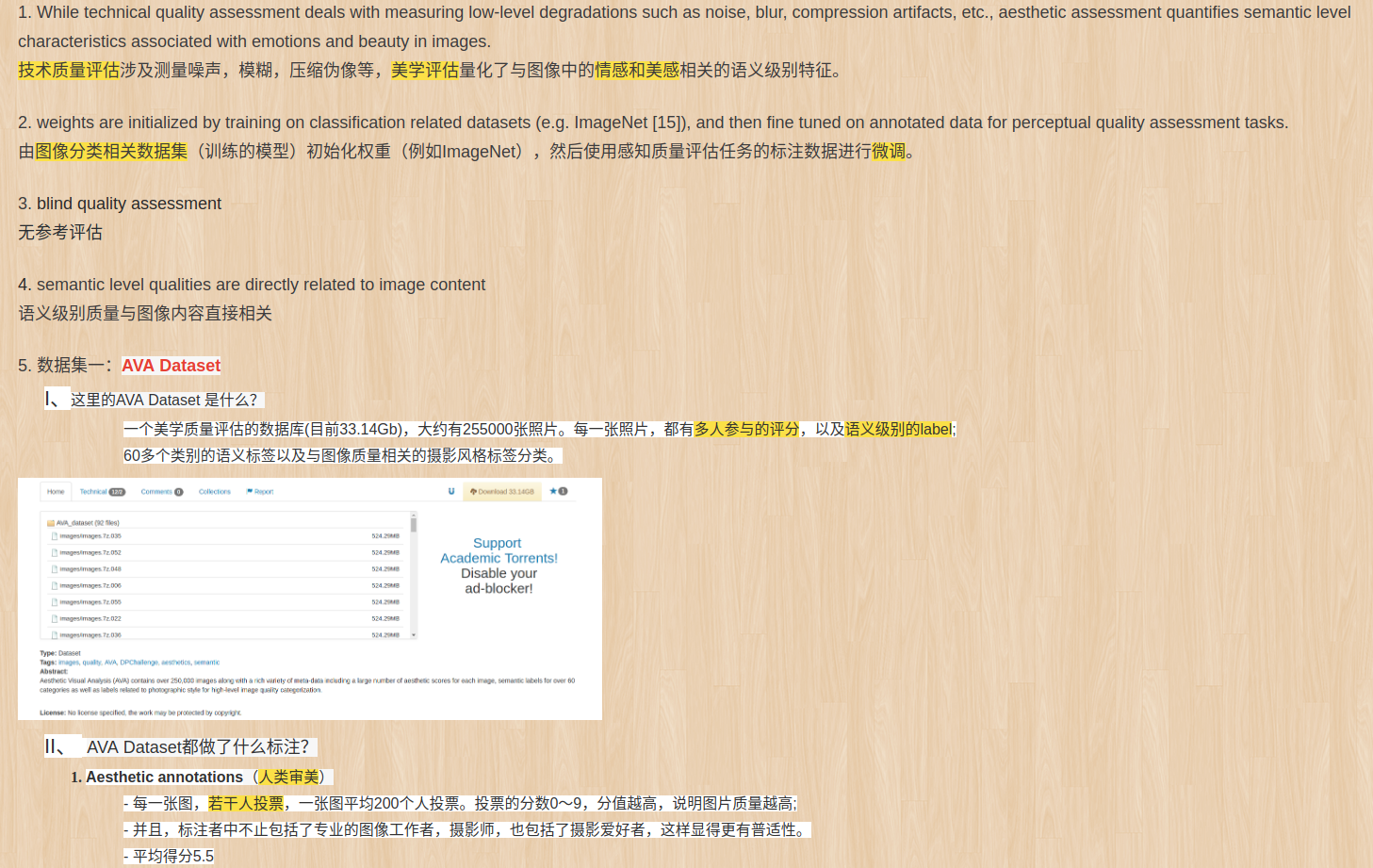Select the Home tab in embedded page
This screenshot has width=1373, height=868.
click(x=56, y=492)
